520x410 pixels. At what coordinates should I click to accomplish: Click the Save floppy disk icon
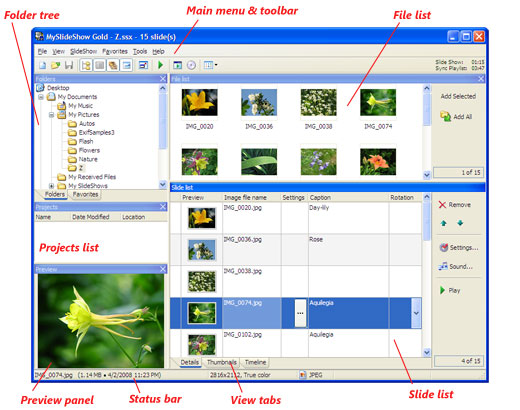pyautogui.click(x=69, y=65)
